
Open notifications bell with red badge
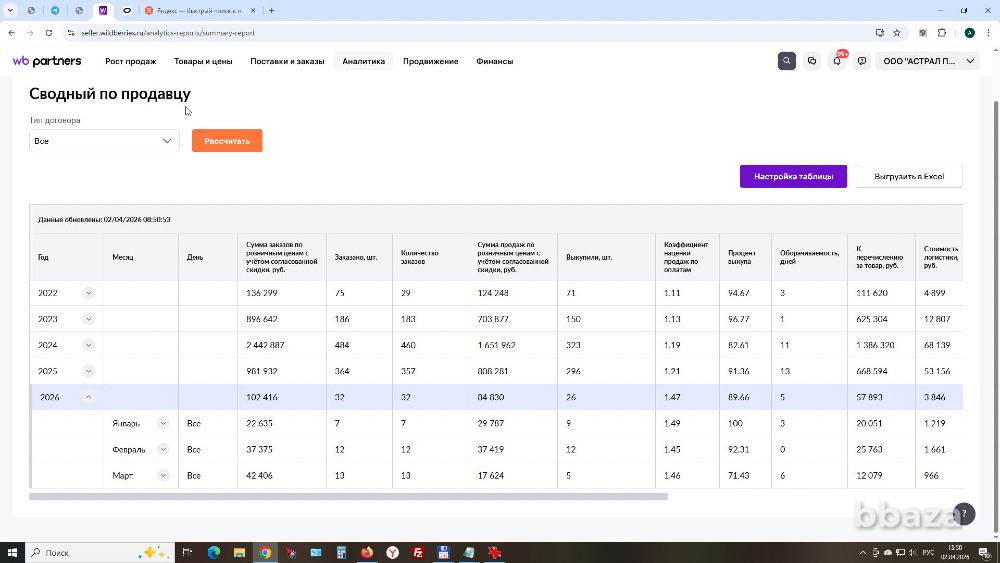pos(837,61)
